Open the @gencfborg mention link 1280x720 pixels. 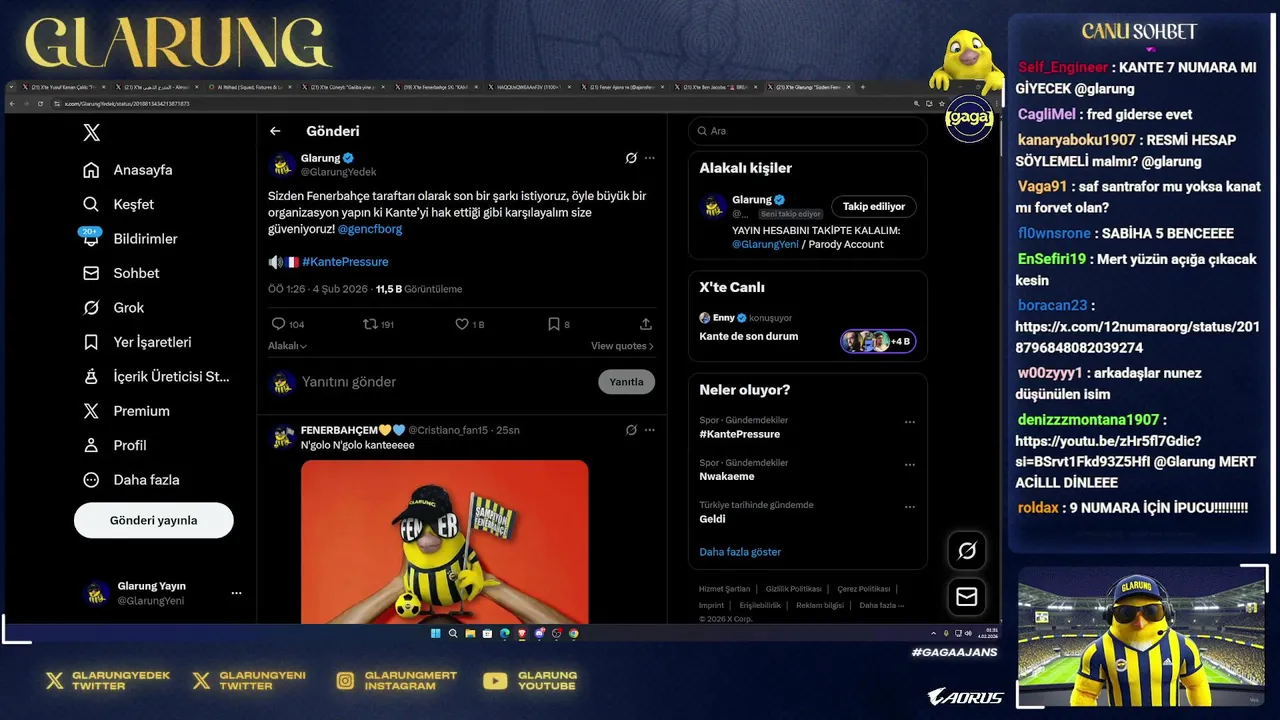pos(370,229)
